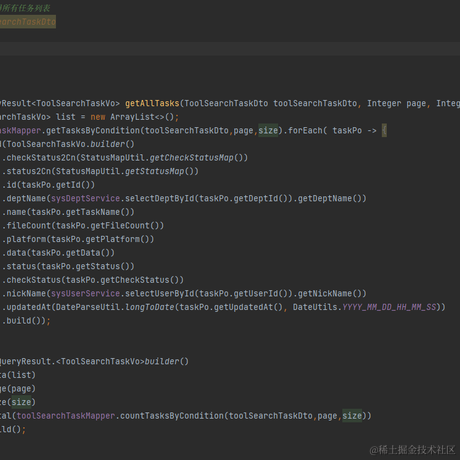Click the highlighted 'size' in the '(size)' line

21,402
